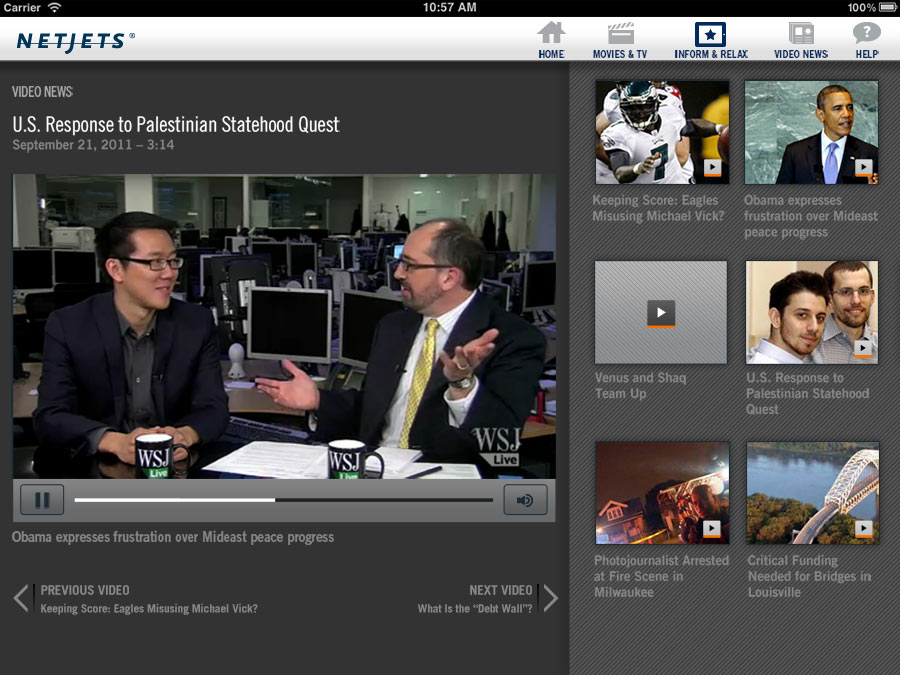The height and width of the screenshot is (675, 900).
Task: Mute the video with speaker button
Action: [525, 499]
